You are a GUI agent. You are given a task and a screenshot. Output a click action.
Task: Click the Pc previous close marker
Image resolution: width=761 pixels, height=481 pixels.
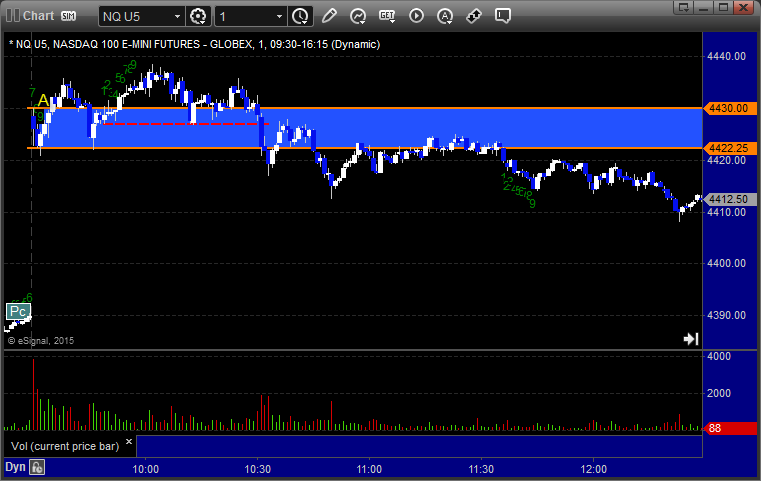click(18, 311)
